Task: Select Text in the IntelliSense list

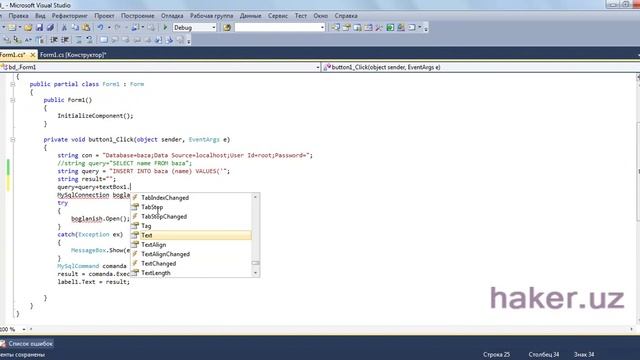Action: [x=191, y=235]
